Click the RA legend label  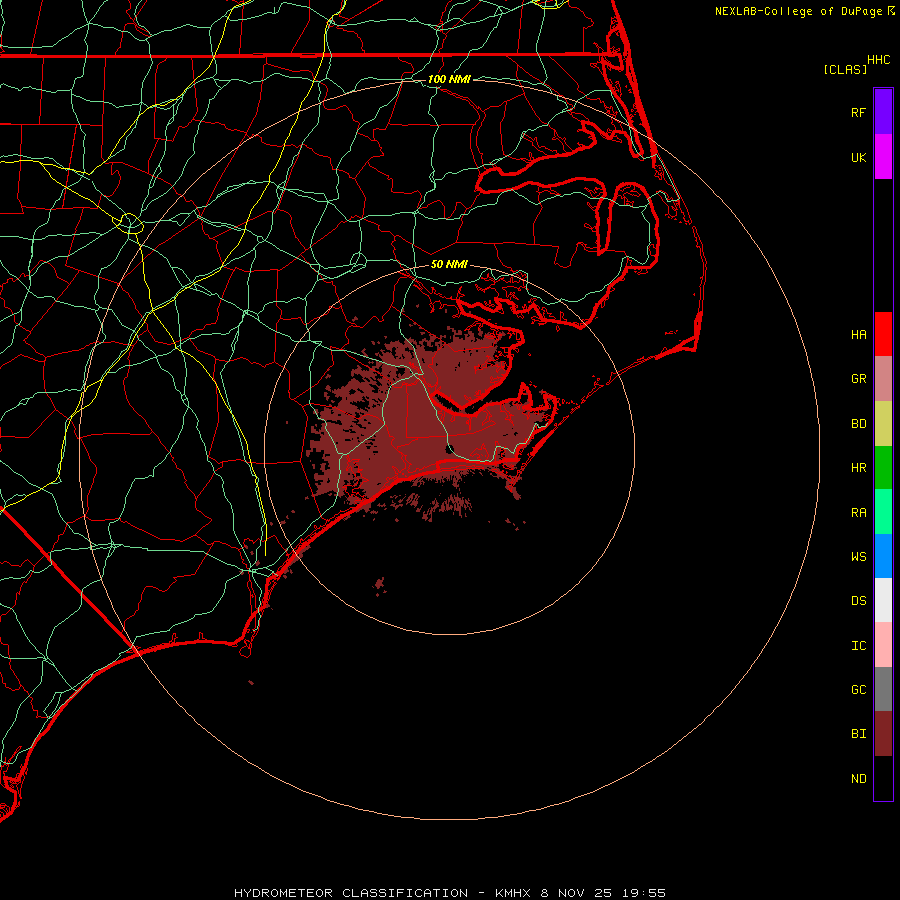pos(859,513)
